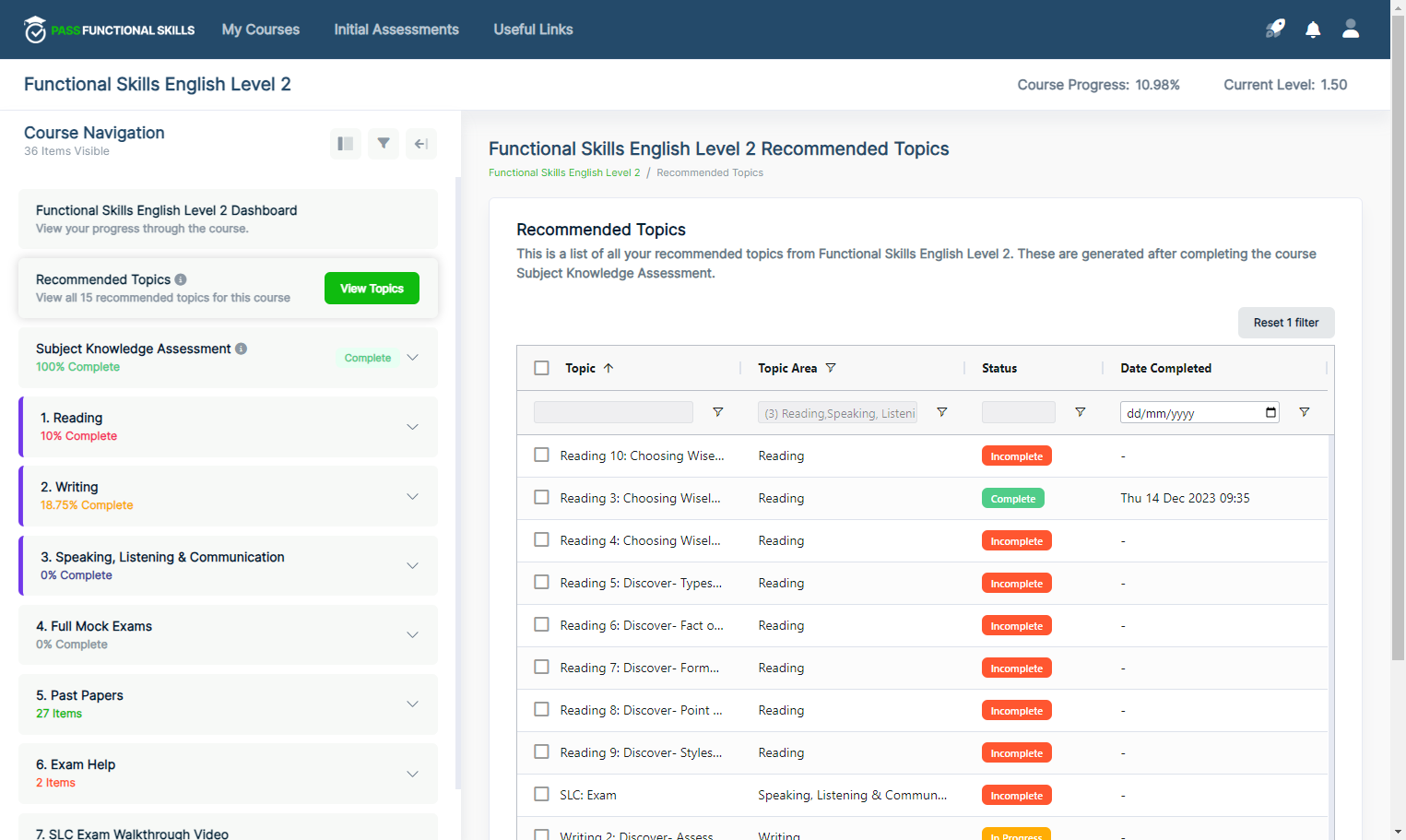
Task: Open Useful Links menu
Action: click(533, 30)
